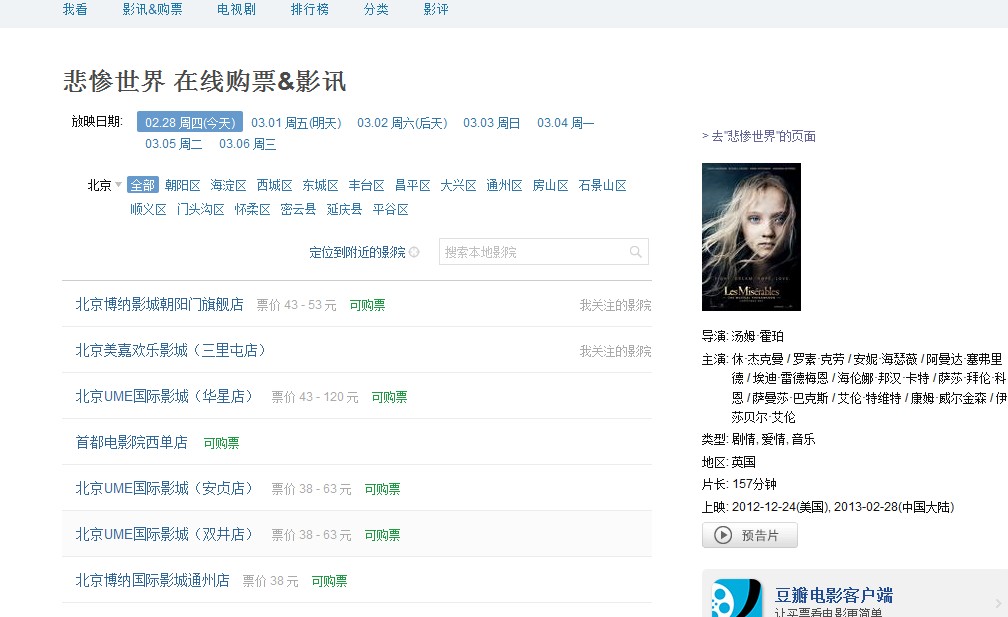1008x617 pixels.
Task: Click the search magnifier icon
Action: tap(635, 252)
